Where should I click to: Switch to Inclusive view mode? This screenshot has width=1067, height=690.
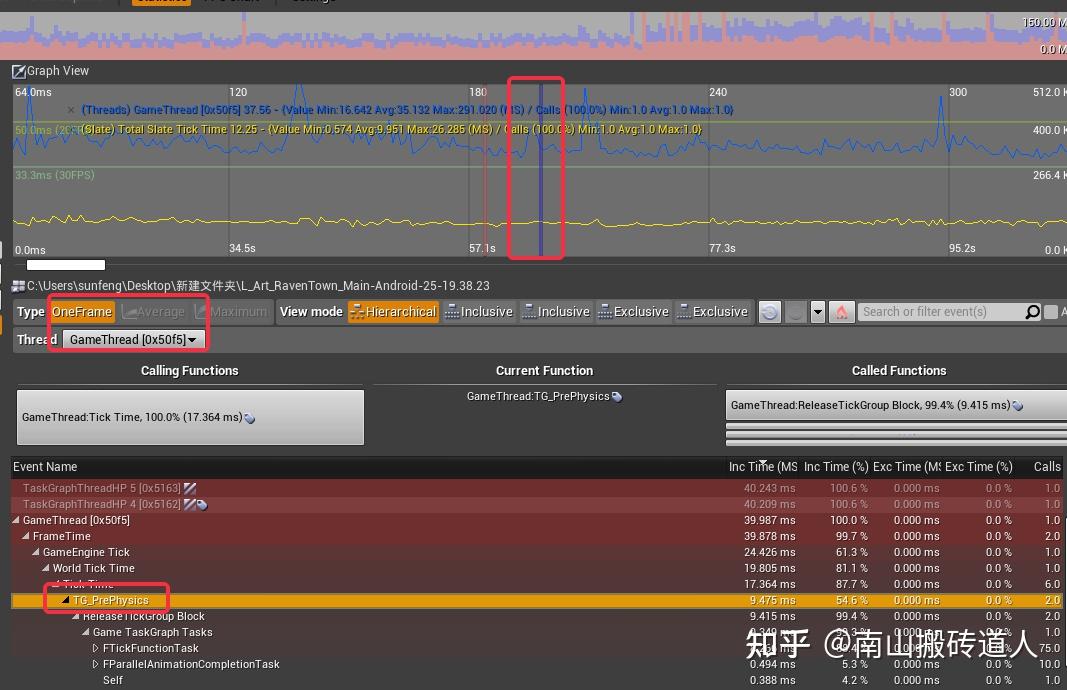pyautogui.click(x=479, y=311)
